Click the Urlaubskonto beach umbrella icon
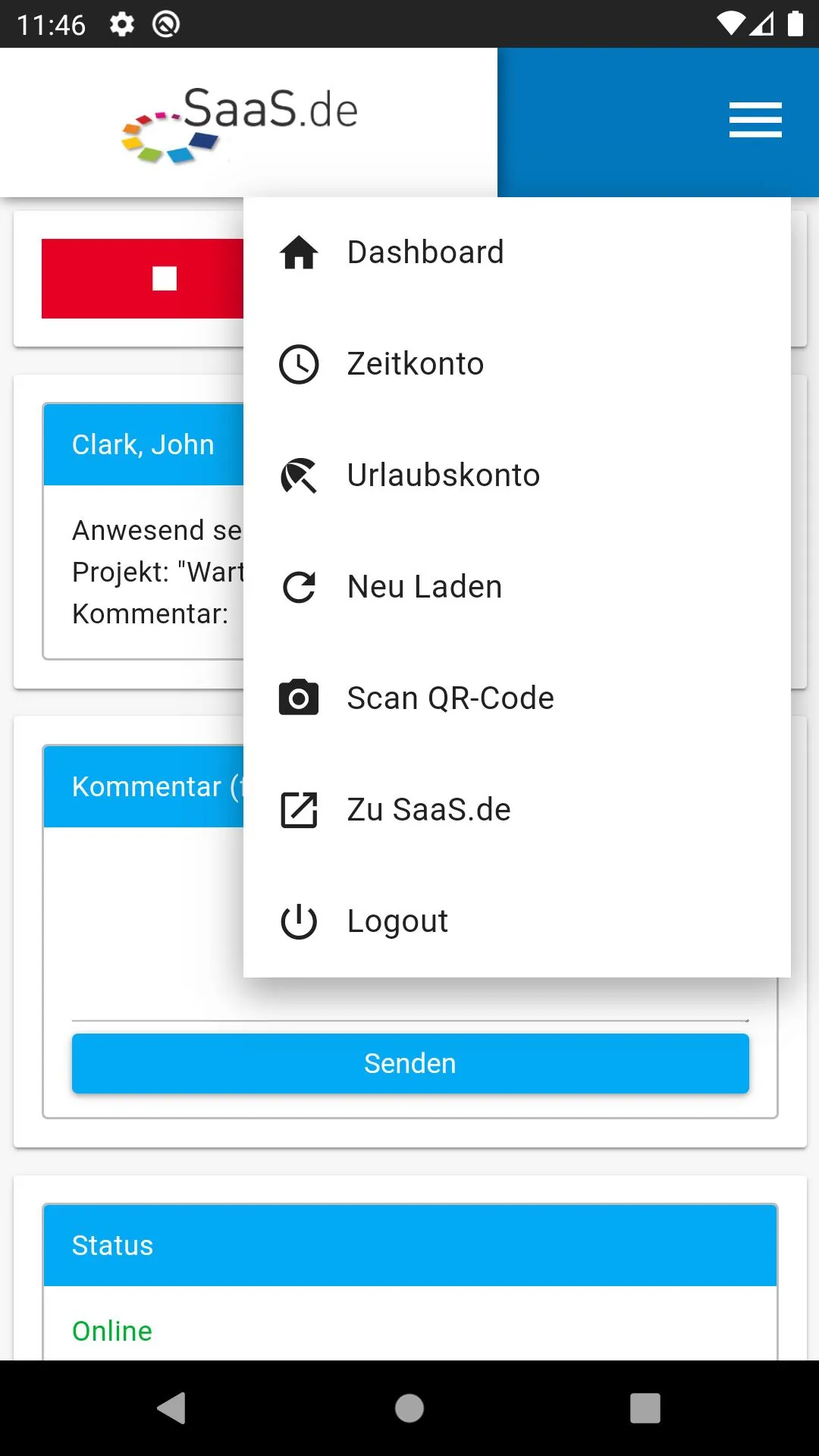 299,475
